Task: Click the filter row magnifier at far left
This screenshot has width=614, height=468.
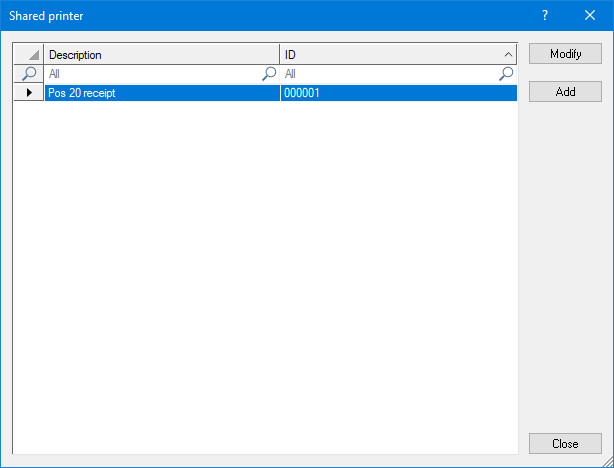Action: (29, 74)
